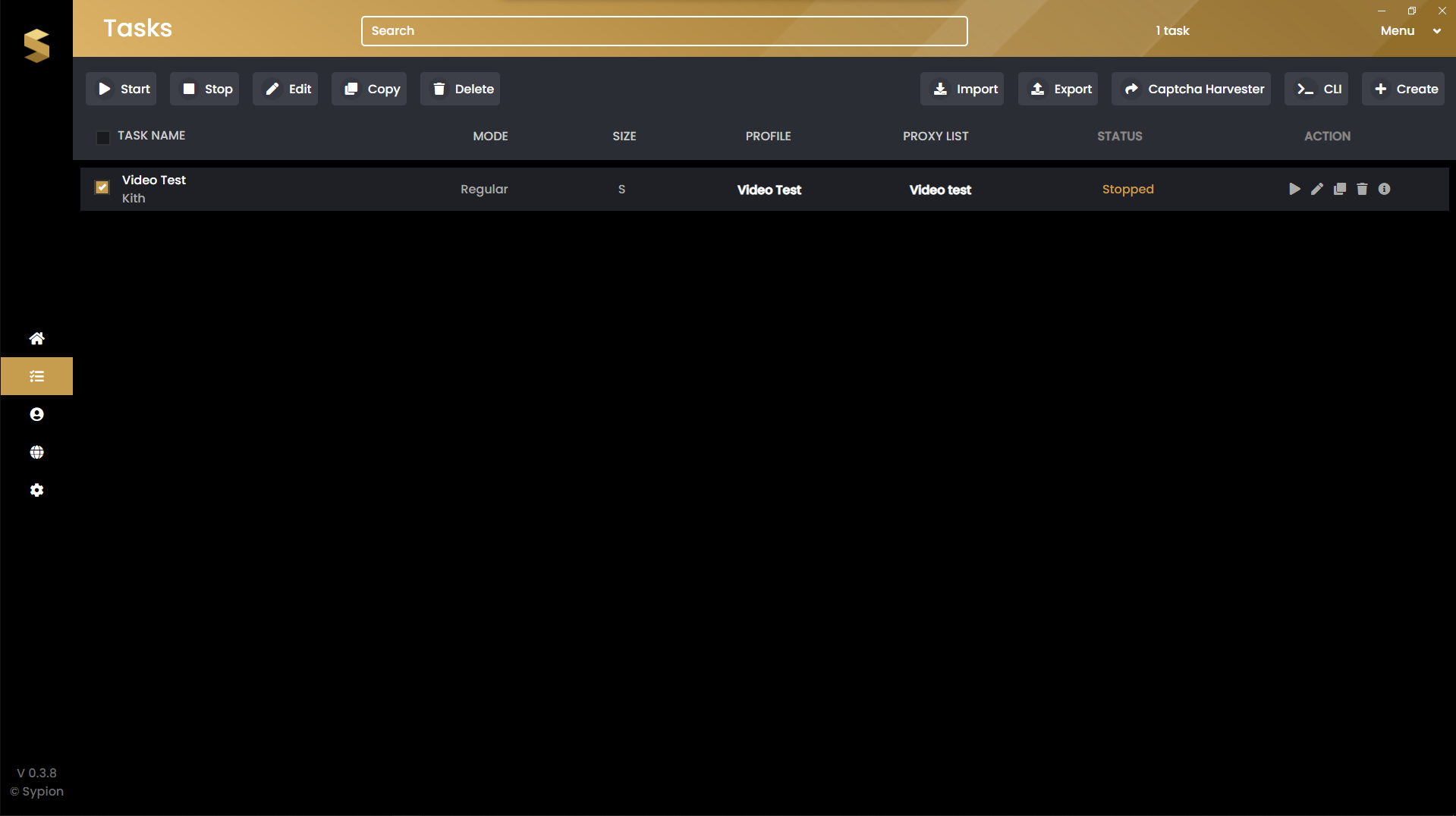The width and height of the screenshot is (1456, 816).
Task: Click the trash icon in task row
Action: (1362, 189)
